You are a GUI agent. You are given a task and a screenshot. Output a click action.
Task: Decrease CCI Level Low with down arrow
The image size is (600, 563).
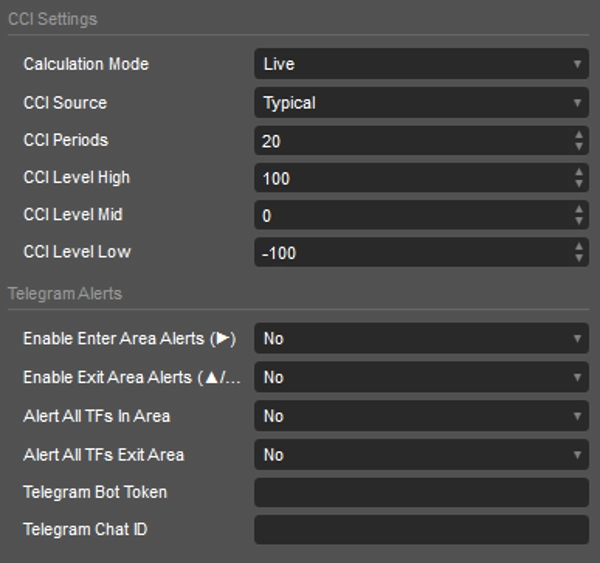(579, 258)
